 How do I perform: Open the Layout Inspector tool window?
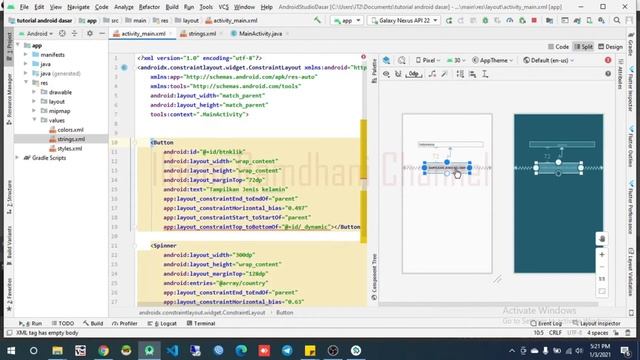point(596,323)
